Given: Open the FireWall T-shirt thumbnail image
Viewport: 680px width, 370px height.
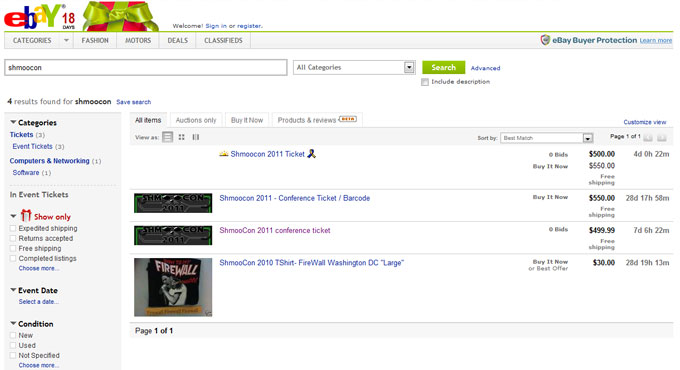Looking at the screenshot, I should (173, 287).
